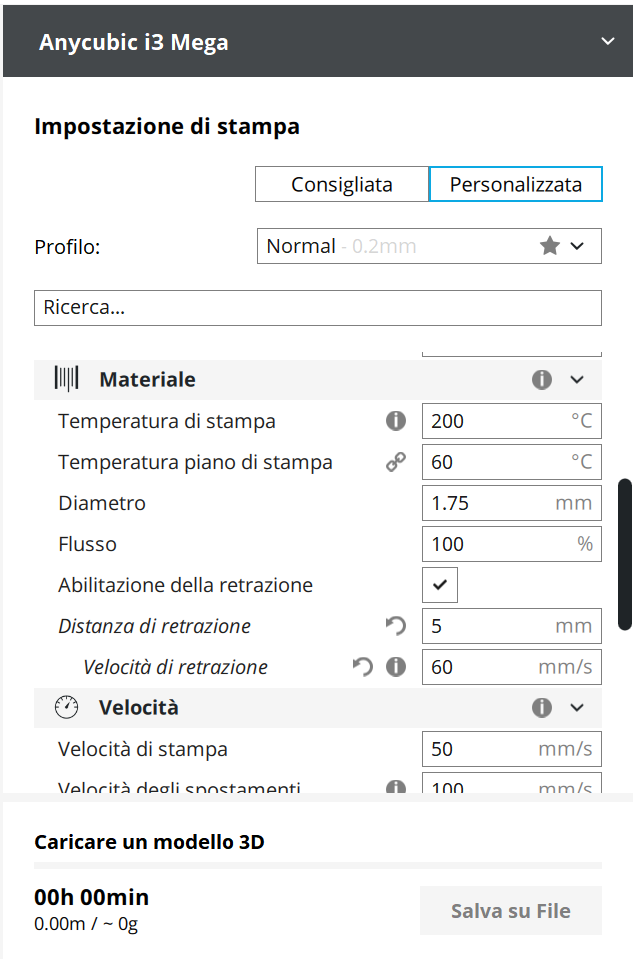Click the Ricerca search field
Image resolution: width=633 pixels, height=959 pixels.
pyautogui.click(x=318, y=308)
